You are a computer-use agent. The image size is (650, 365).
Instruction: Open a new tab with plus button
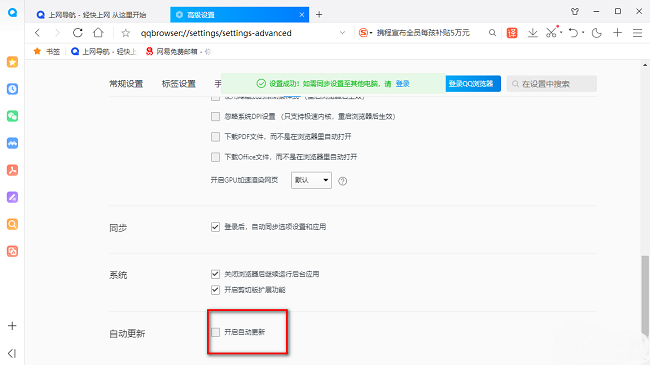pyautogui.click(x=319, y=15)
